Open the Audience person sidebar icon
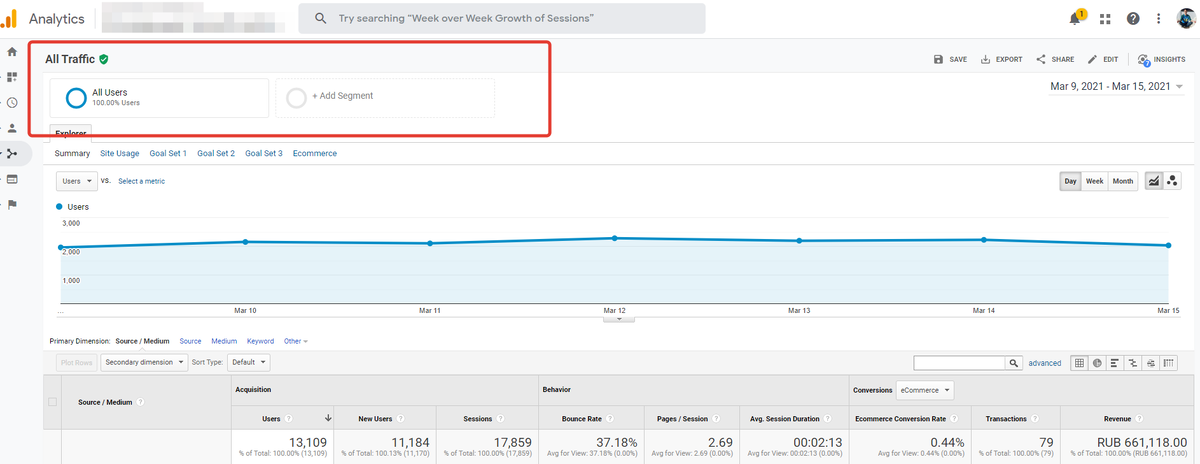The image size is (1200, 464). (12, 128)
